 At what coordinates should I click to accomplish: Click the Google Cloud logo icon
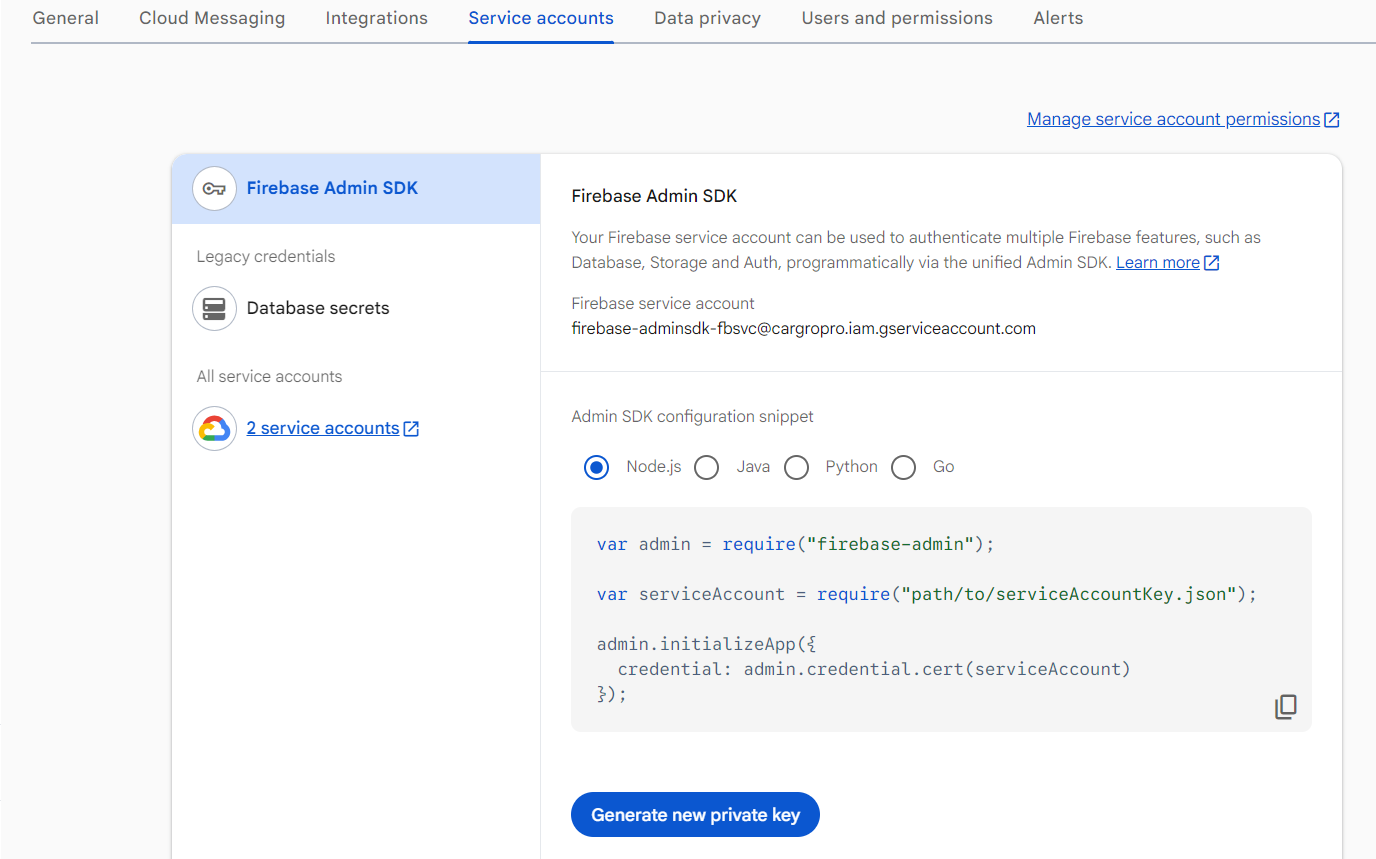pyautogui.click(x=214, y=428)
